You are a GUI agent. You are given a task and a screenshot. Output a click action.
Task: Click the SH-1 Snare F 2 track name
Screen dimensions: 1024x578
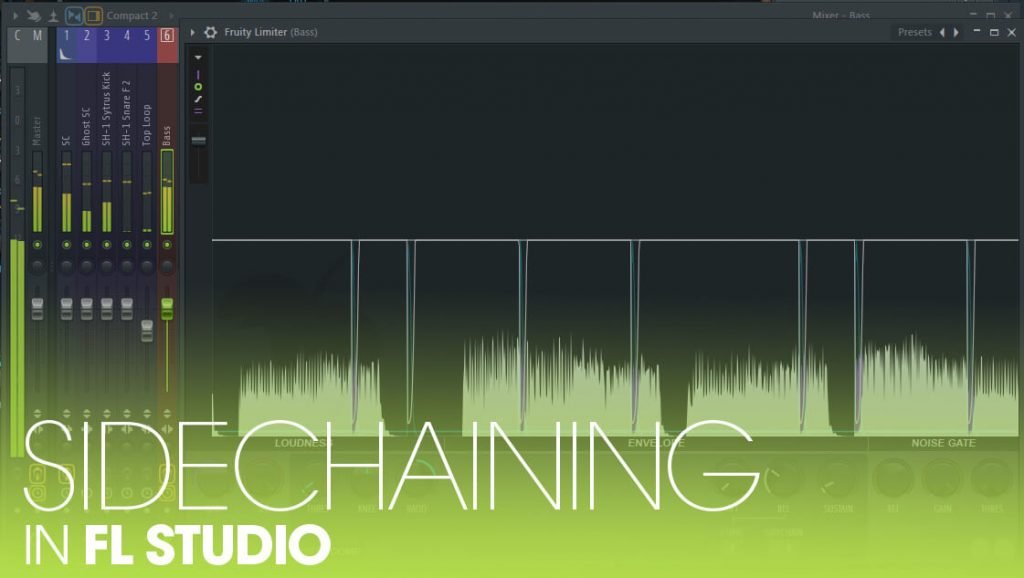(x=127, y=113)
